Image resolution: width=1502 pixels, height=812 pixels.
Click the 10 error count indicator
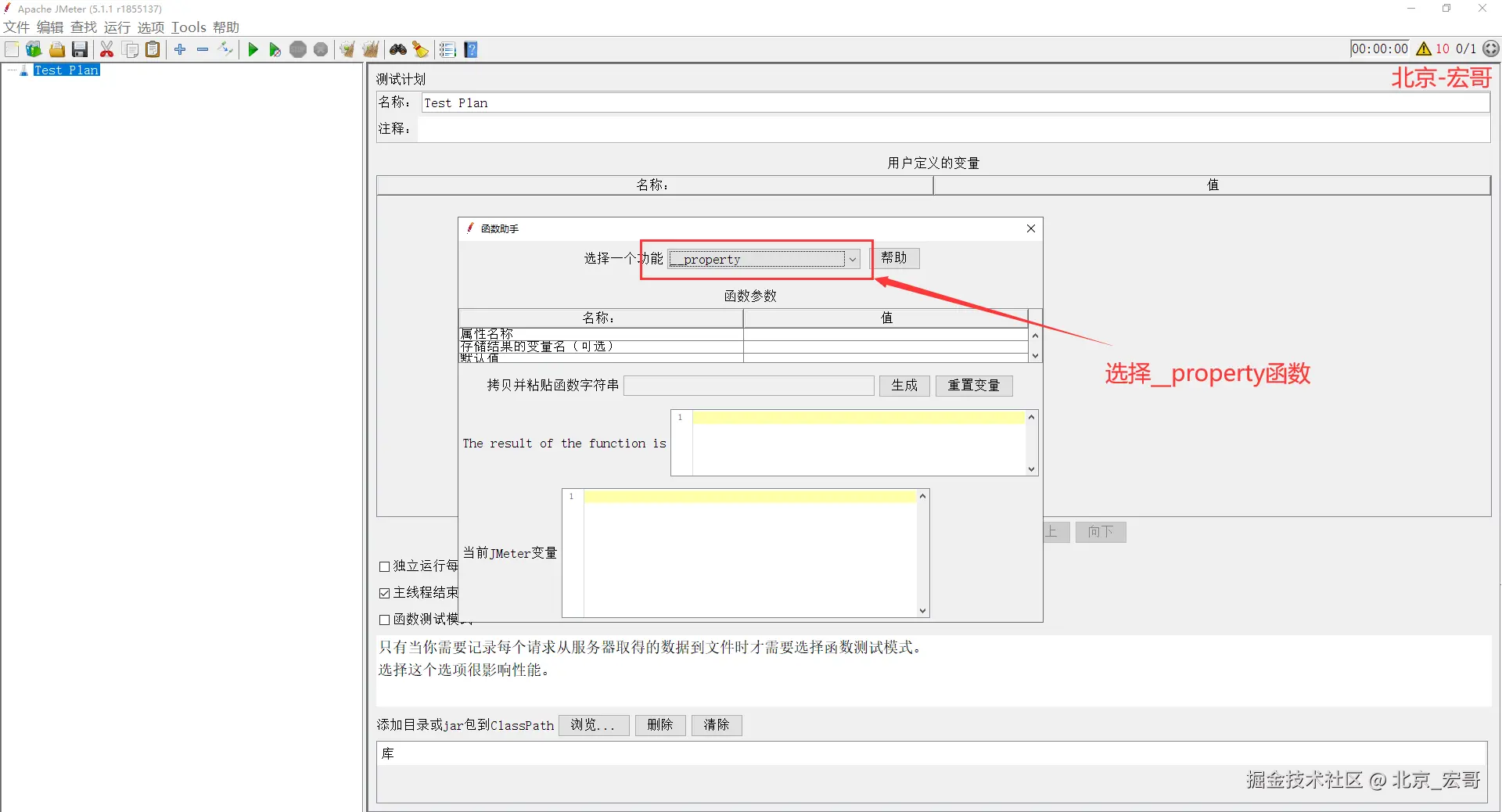[1442, 49]
